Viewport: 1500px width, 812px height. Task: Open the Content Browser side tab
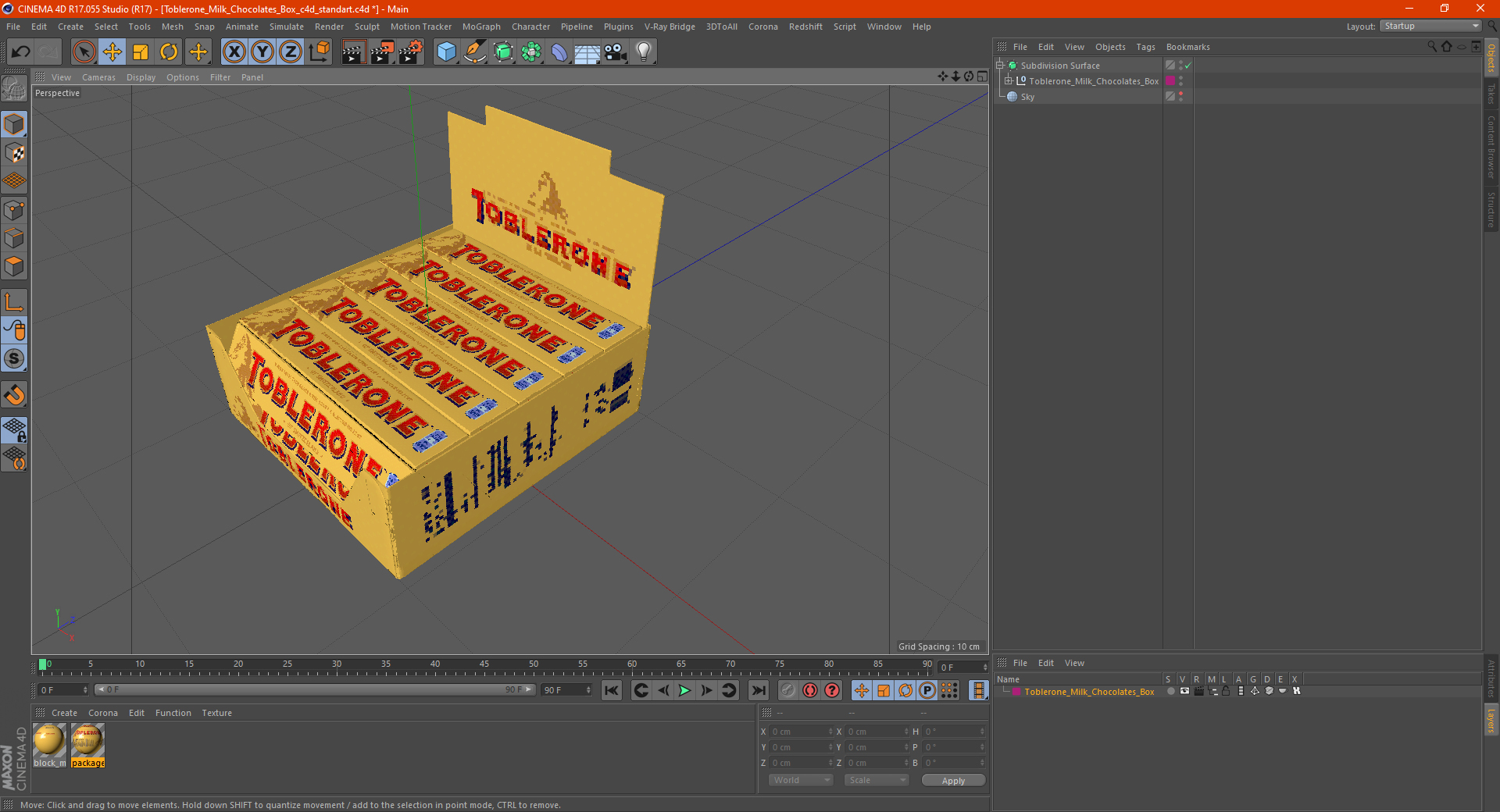click(x=1491, y=146)
